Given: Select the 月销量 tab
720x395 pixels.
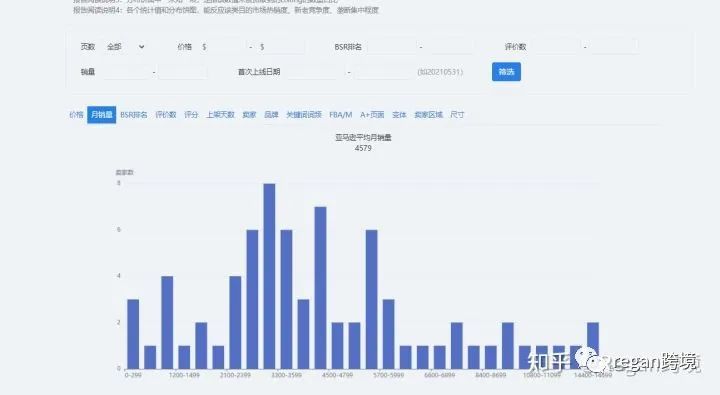Looking at the screenshot, I should tap(101, 115).
